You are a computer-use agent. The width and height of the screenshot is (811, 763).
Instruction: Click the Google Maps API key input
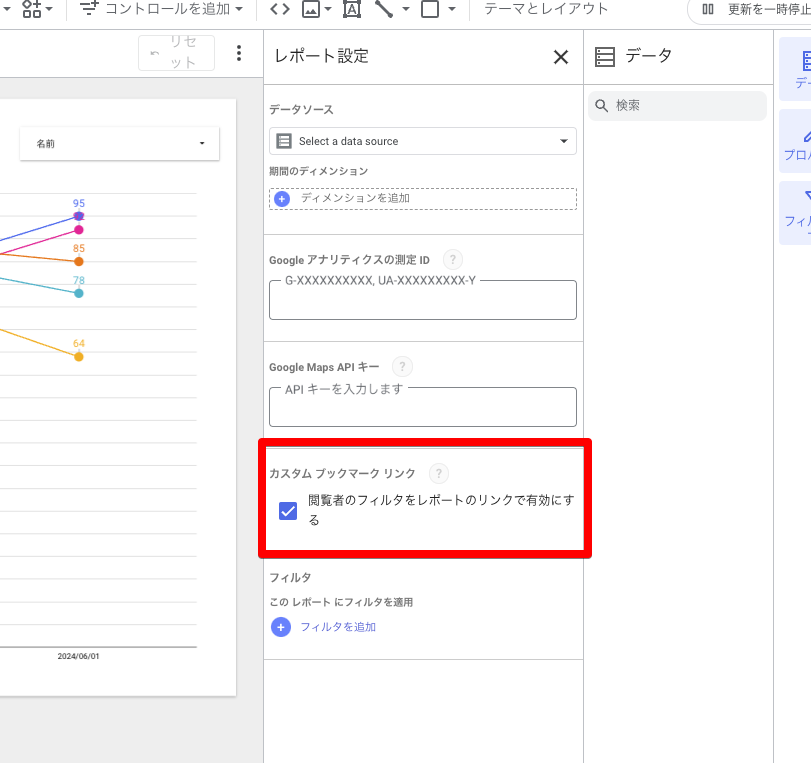coord(422,409)
